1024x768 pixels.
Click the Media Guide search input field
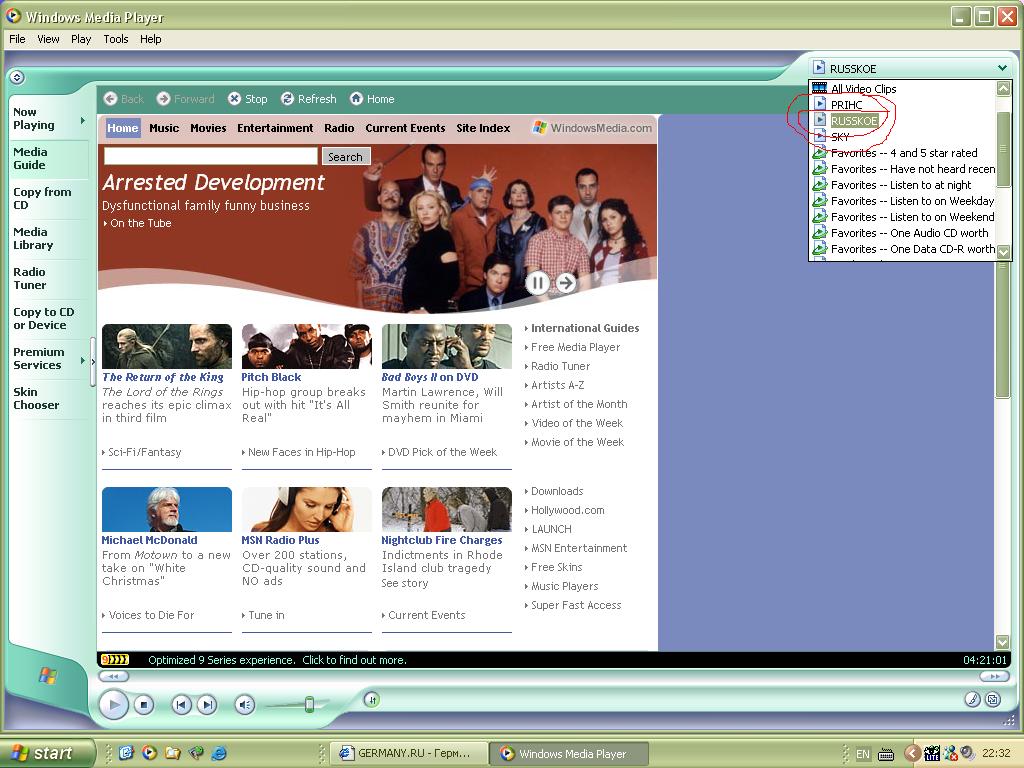point(211,156)
